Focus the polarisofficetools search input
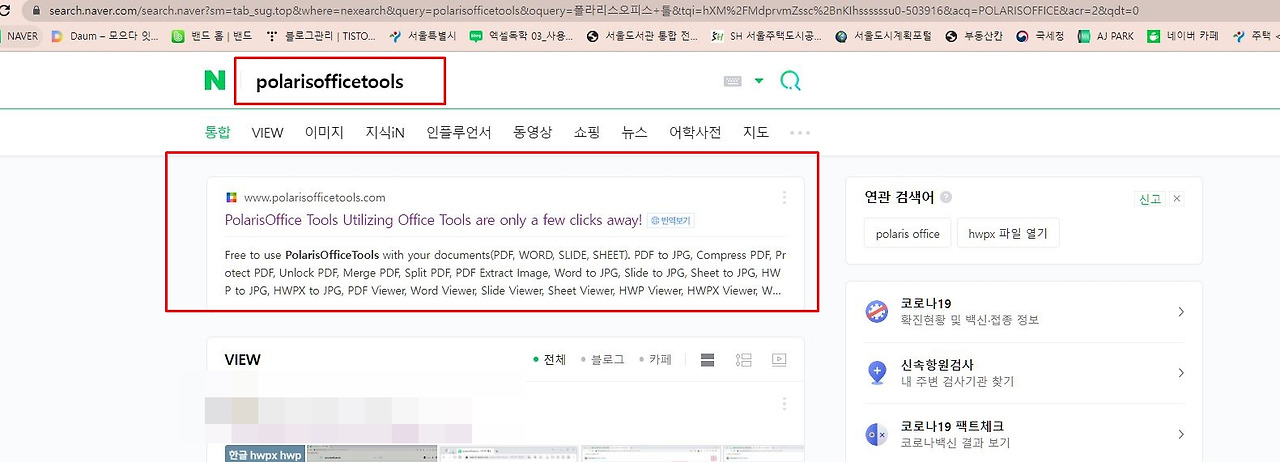Image resolution: width=1280 pixels, height=462 pixels. click(x=340, y=81)
